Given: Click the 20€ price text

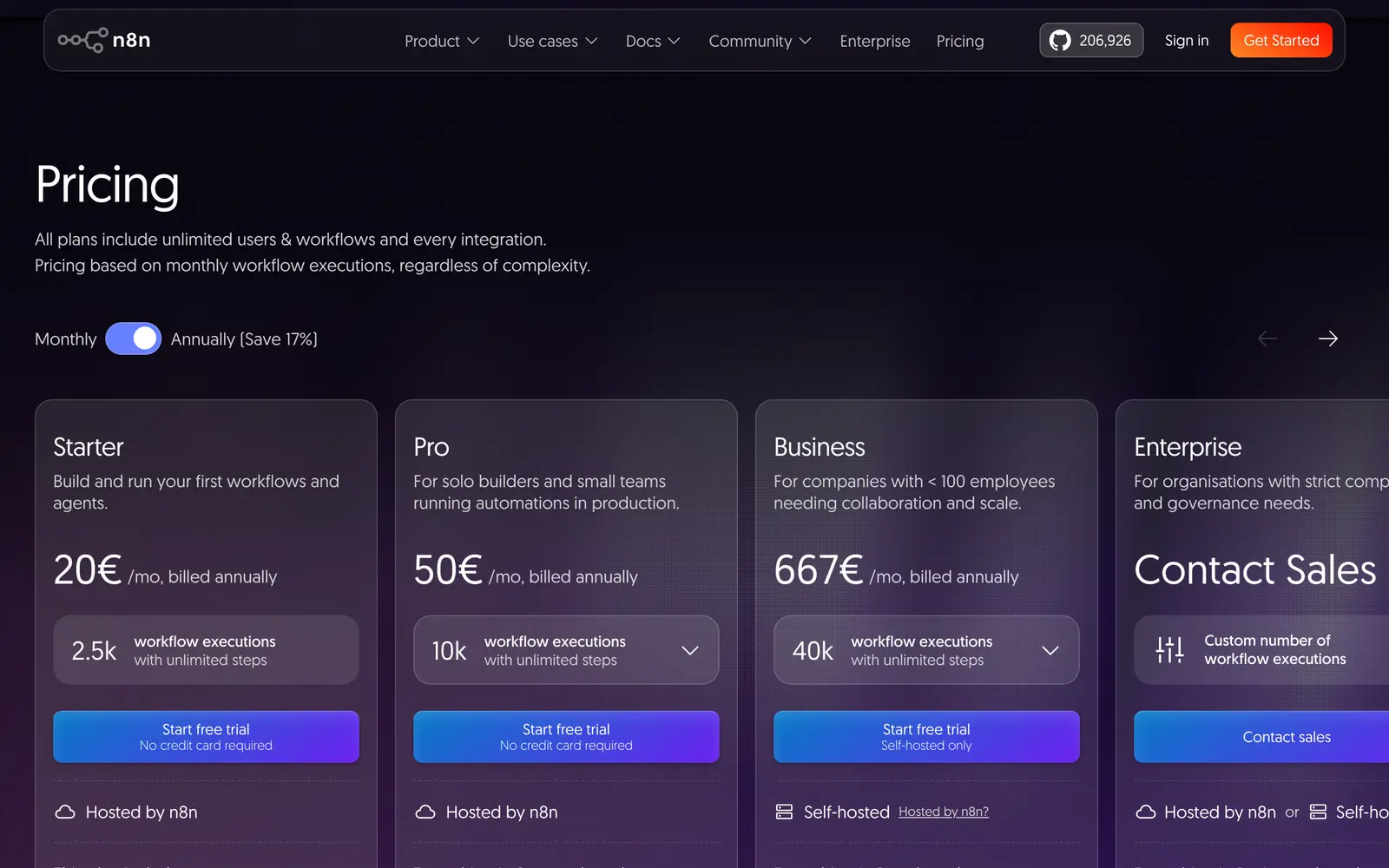Looking at the screenshot, I should [x=87, y=570].
